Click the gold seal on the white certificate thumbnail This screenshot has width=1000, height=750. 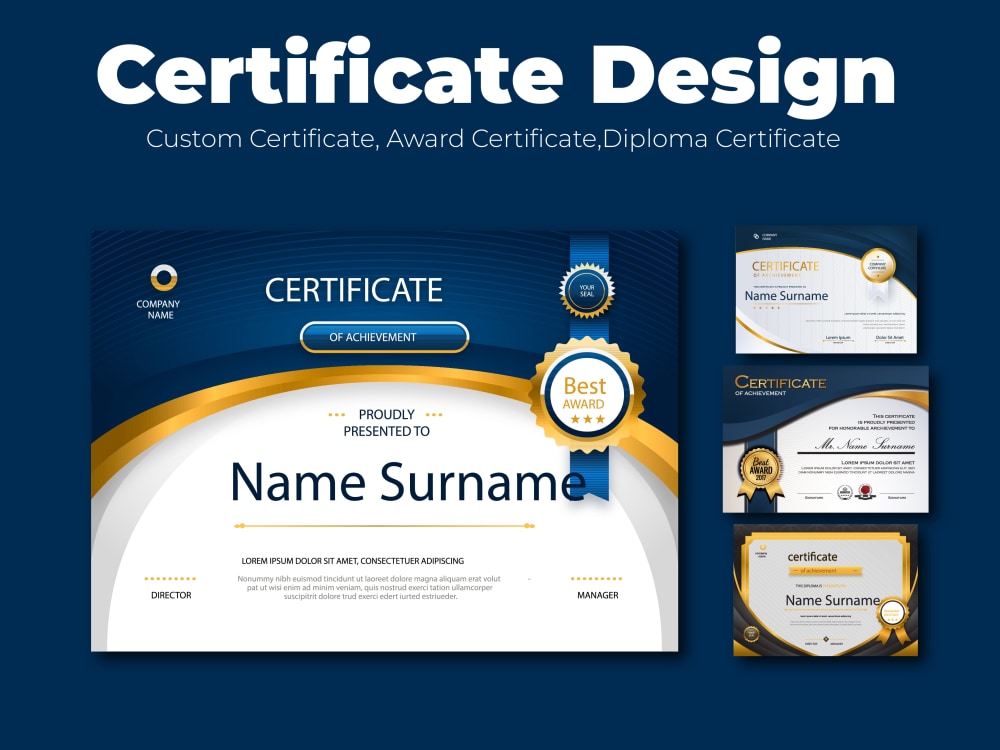click(878, 266)
